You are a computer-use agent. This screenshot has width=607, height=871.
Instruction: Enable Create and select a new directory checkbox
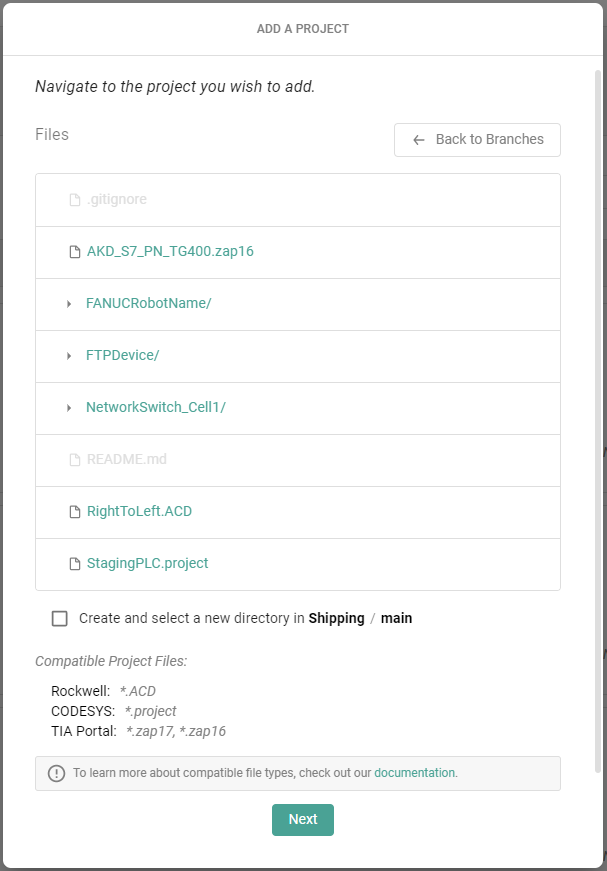click(x=60, y=619)
